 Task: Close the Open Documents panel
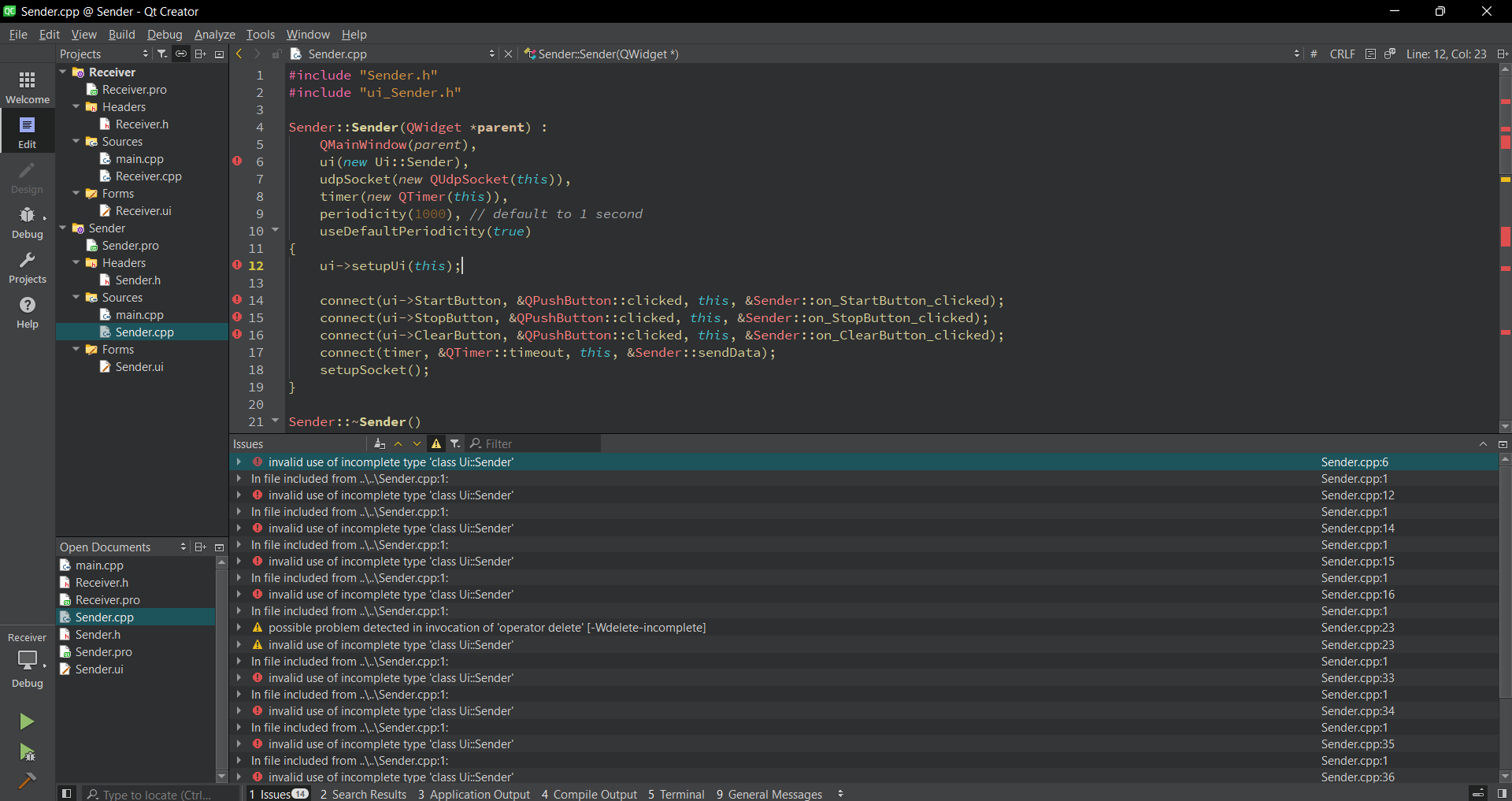(220, 547)
